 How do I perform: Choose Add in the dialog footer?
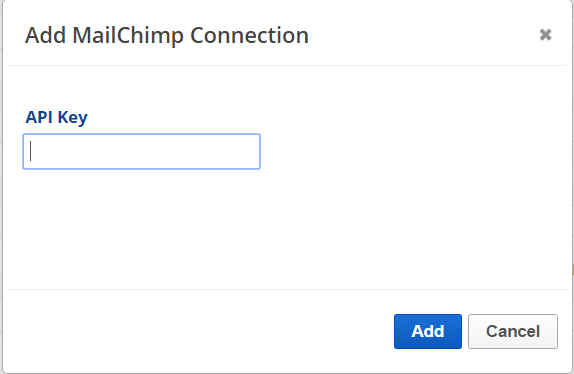[428, 331]
